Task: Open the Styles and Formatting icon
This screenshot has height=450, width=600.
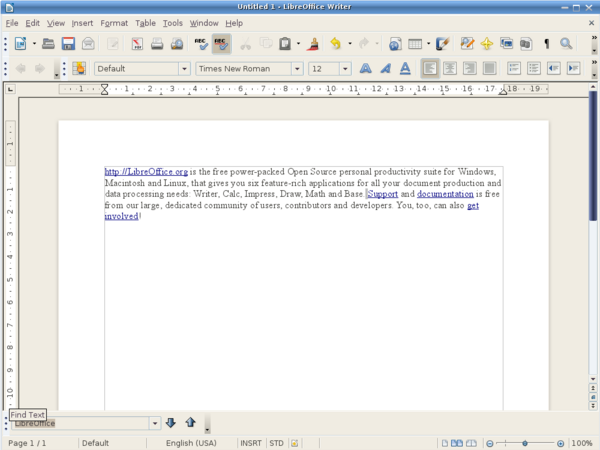Action: click(x=79, y=69)
